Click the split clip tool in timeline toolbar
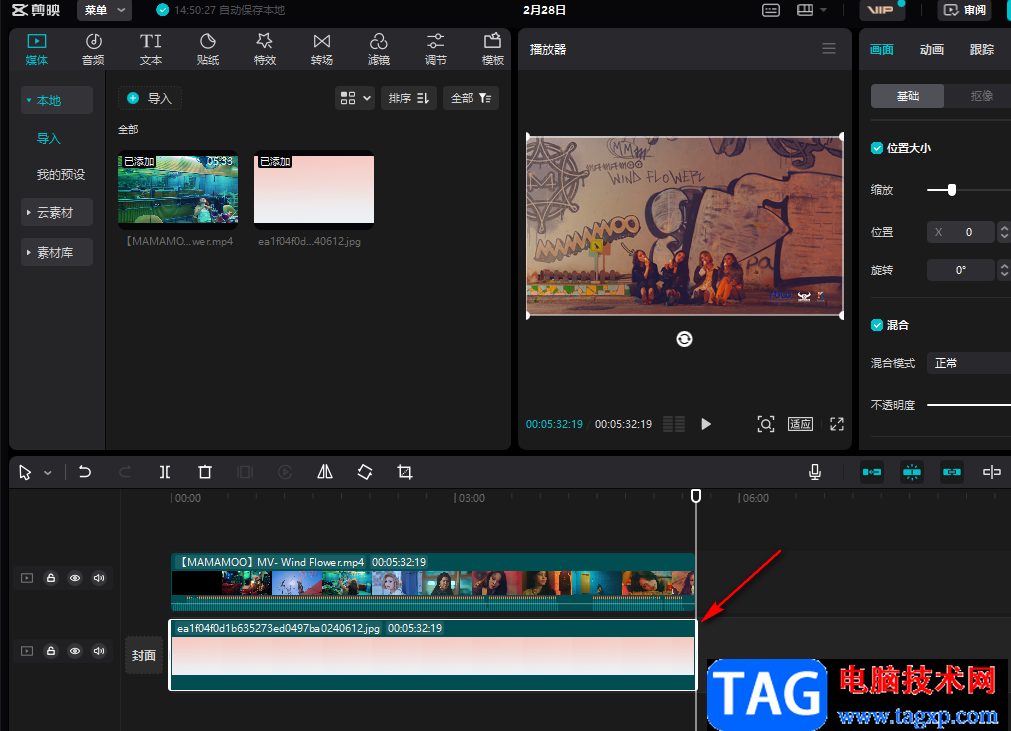The image size is (1011, 731). point(165,472)
